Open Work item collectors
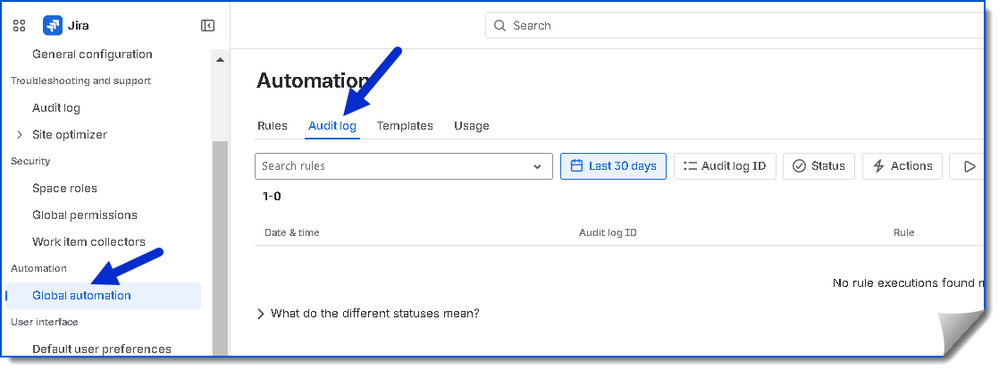Viewport: 999px width, 371px height. tap(89, 242)
